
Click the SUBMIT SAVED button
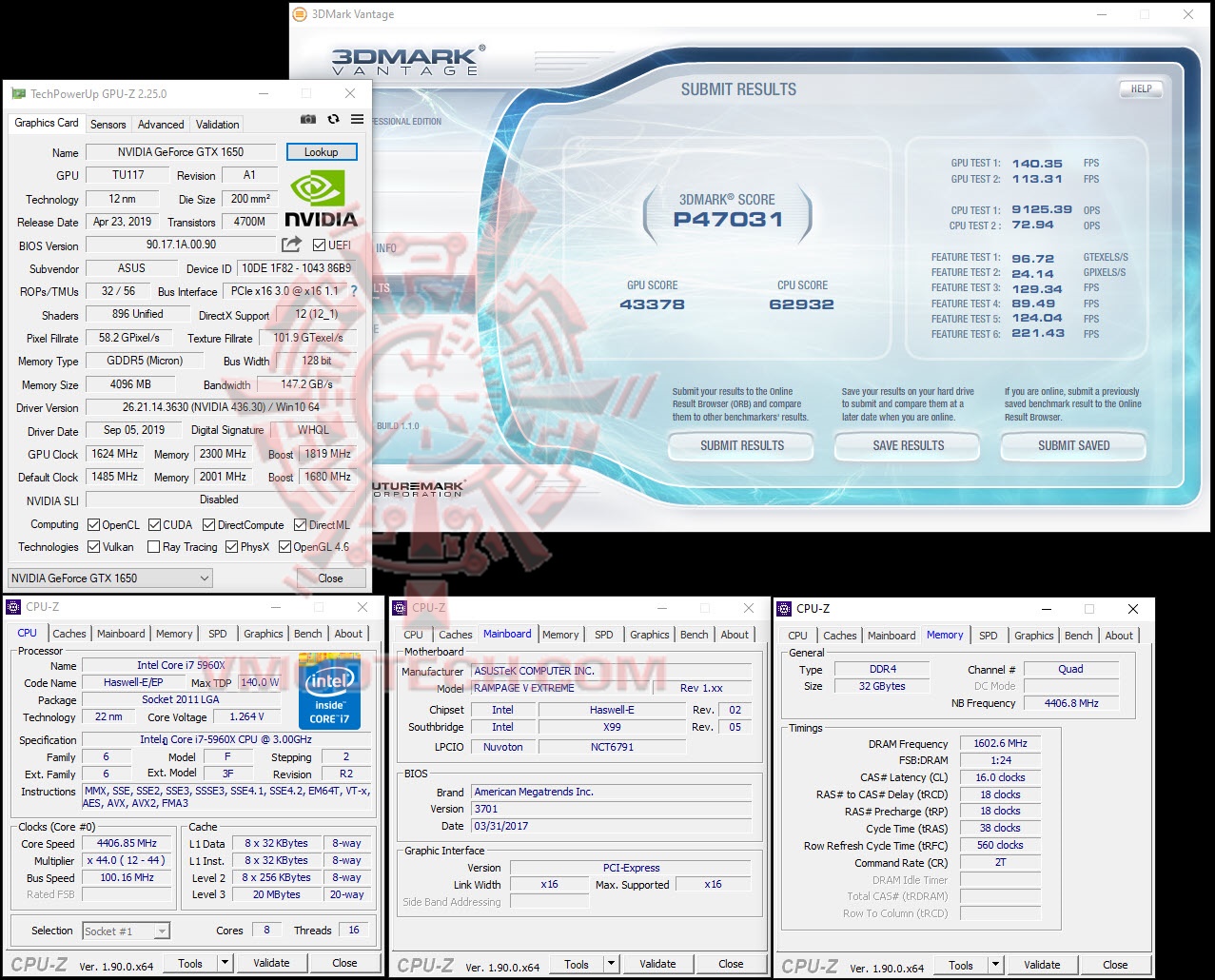coord(1074,445)
